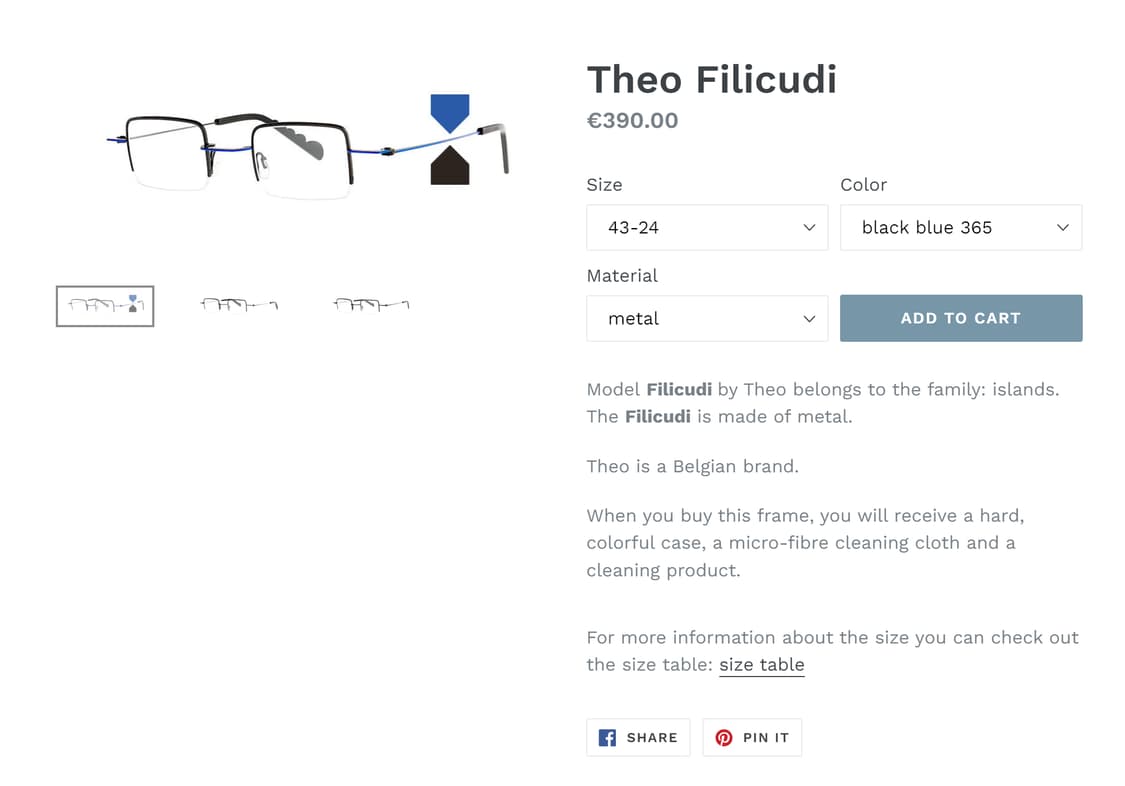
Task: Click the black color swatch shape
Action: 450,168
